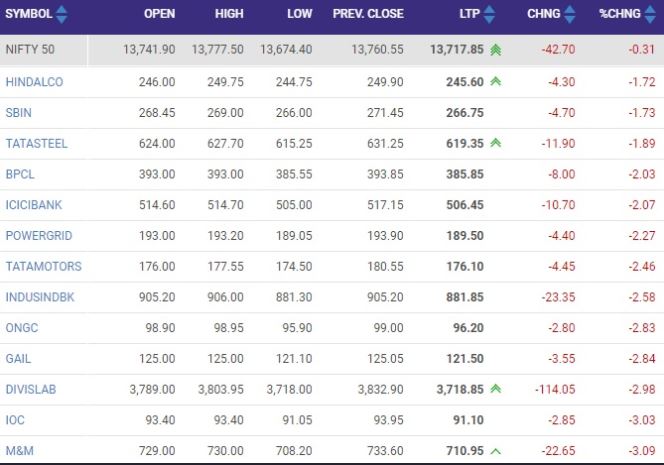664x465 pixels.
Task: Click the sort arrows beside SYMBOL header
Action: pyautogui.click(x=62, y=15)
